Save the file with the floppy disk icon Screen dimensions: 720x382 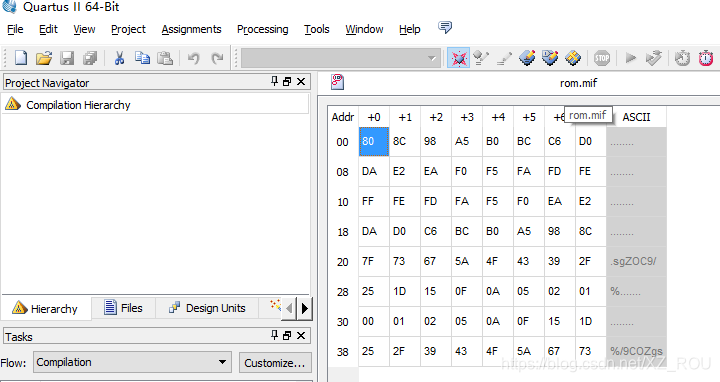pyautogui.click(x=67, y=58)
